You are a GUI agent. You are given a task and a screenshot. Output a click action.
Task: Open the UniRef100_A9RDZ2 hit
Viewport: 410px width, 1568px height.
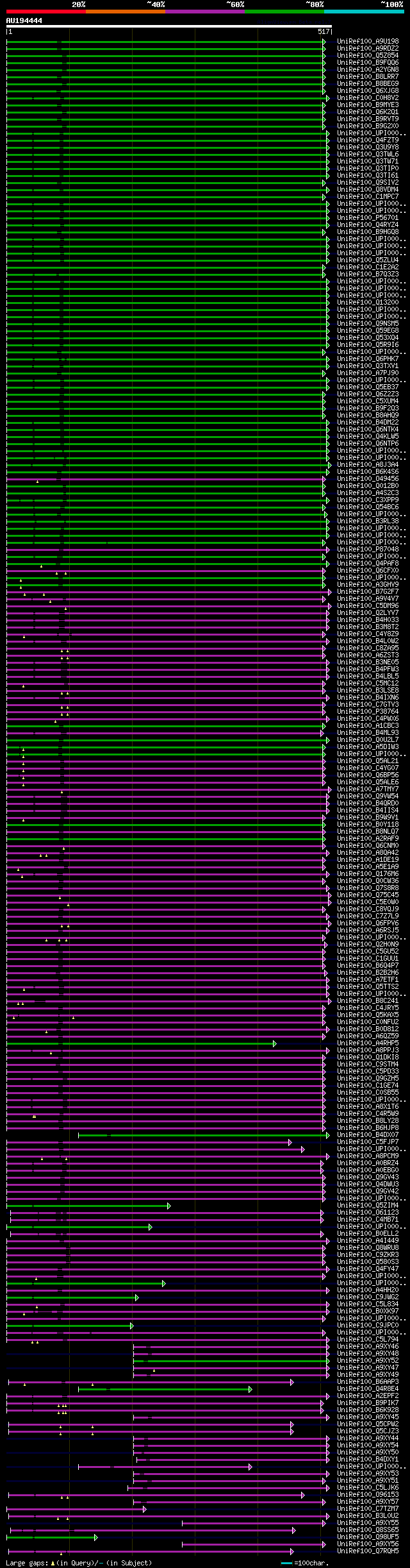pos(368,49)
